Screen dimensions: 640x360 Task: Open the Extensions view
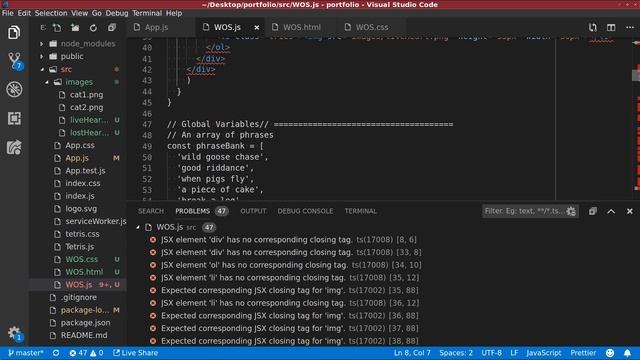point(14,118)
